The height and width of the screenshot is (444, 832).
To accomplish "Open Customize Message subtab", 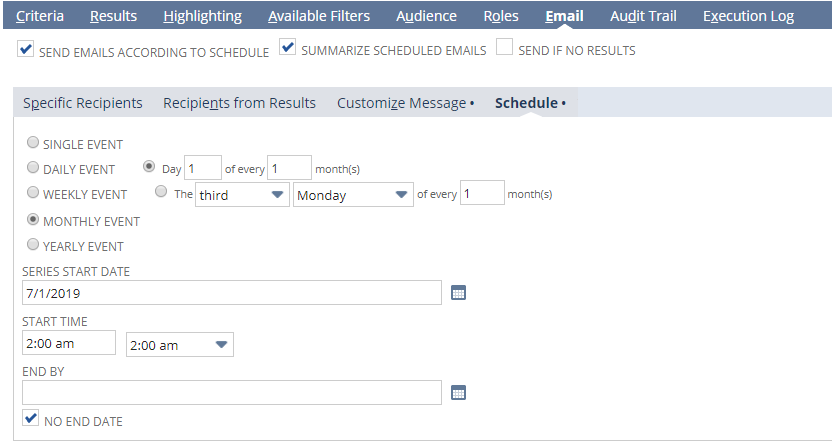I will tap(405, 103).
